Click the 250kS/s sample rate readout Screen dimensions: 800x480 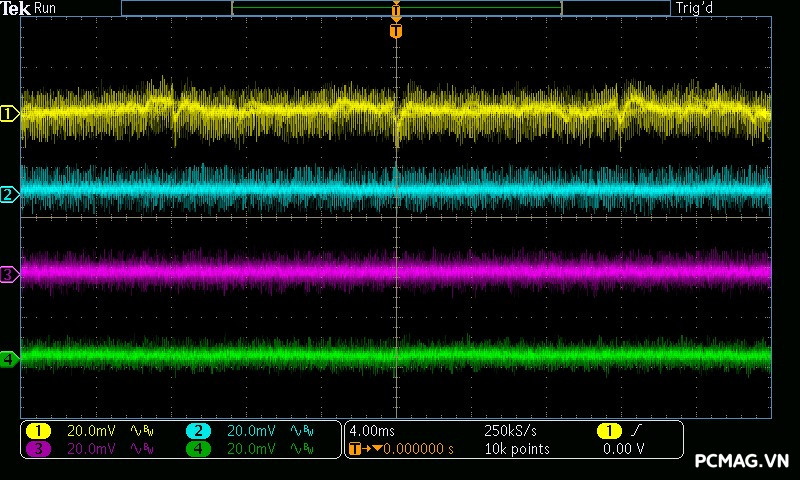511,431
